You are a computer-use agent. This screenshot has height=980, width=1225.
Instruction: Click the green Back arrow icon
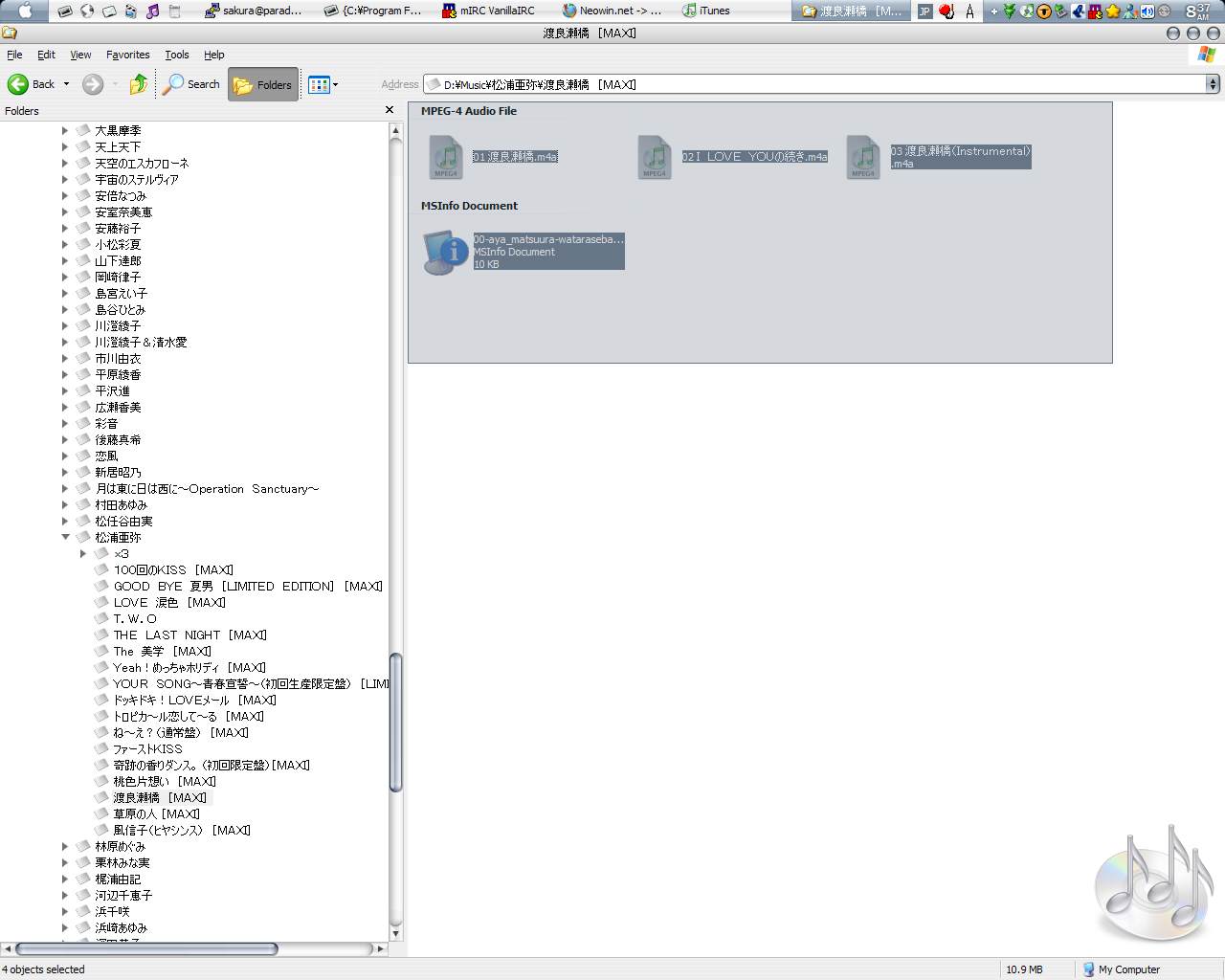coord(18,84)
